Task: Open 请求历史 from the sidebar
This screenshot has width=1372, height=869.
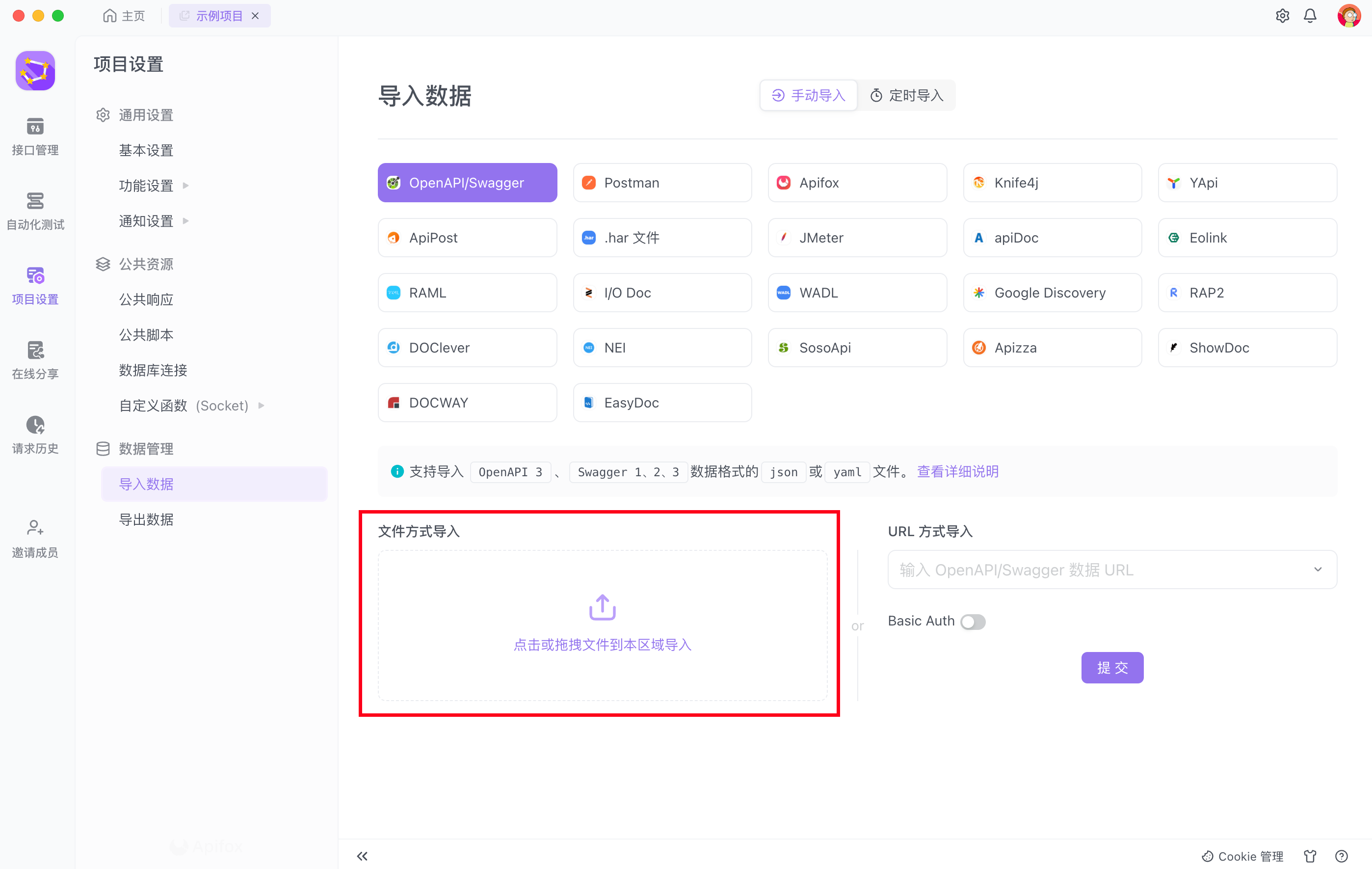Action: point(35,435)
